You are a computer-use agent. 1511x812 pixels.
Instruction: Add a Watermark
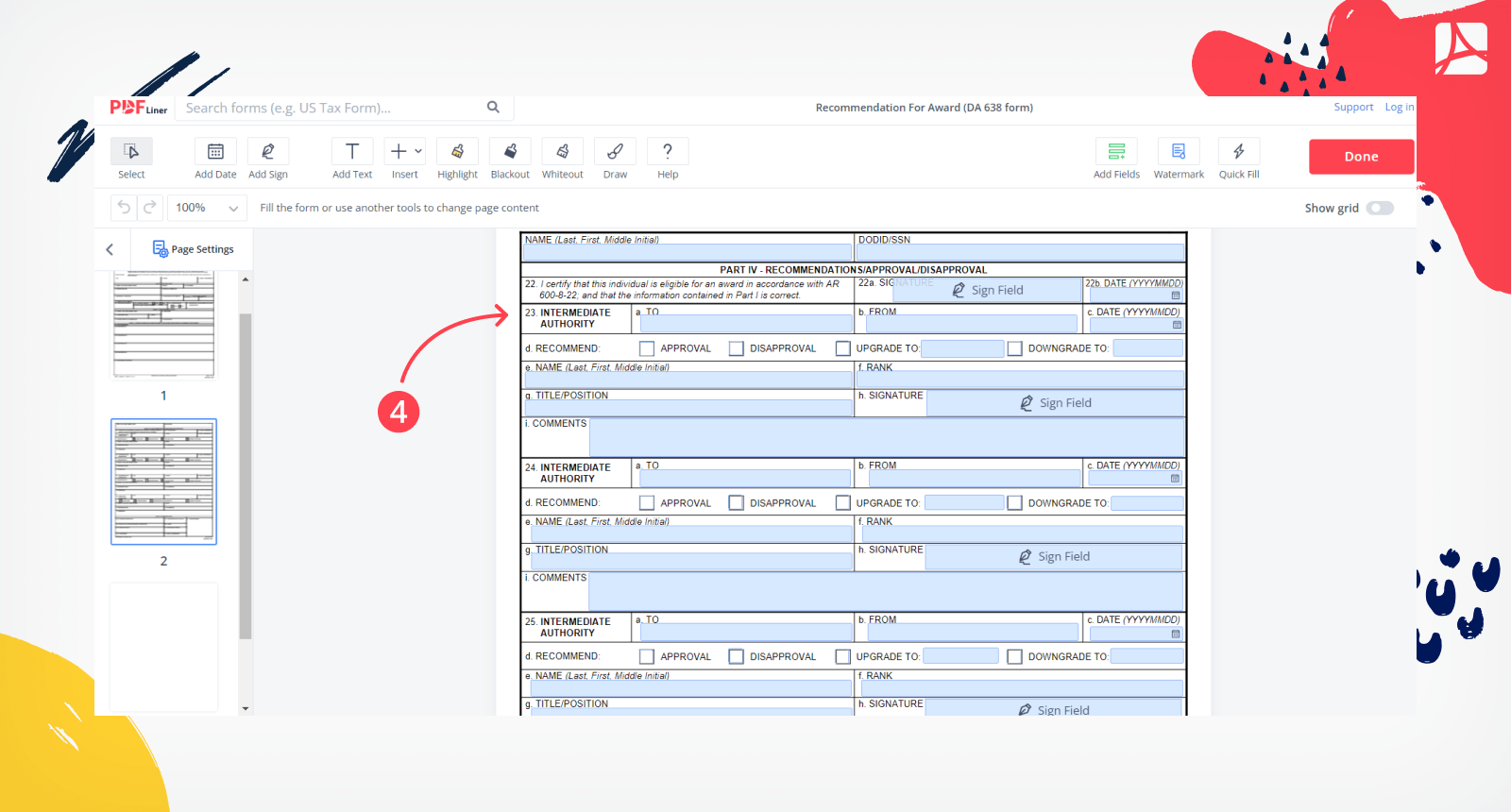tap(1179, 159)
